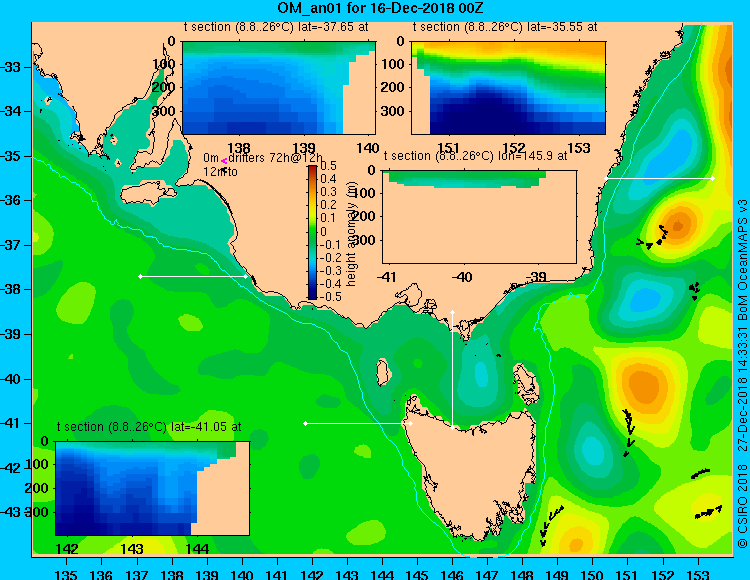This screenshot has width=750, height=580.
Task: Click the -33 latitude axis label
Action: (11, 67)
